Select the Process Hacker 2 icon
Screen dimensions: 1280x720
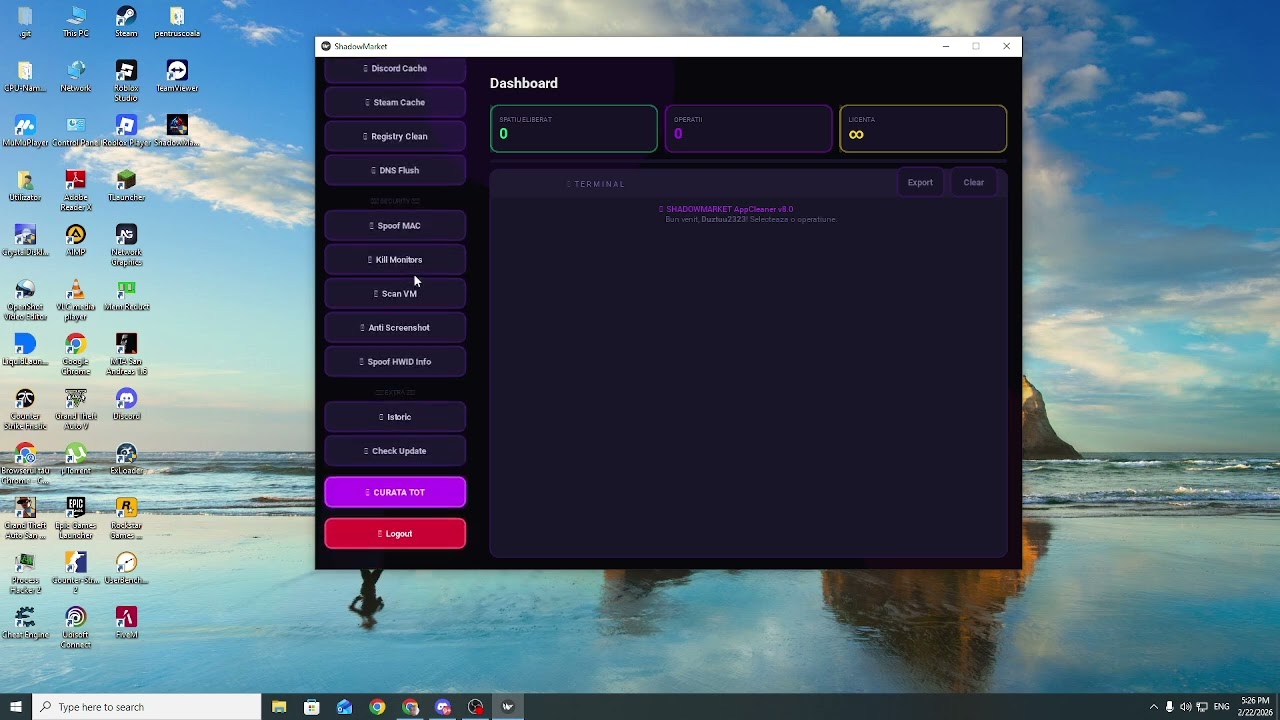point(25,573)
